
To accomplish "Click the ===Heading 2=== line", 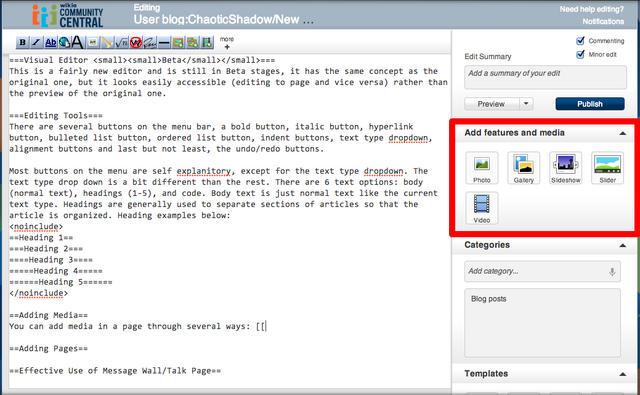I will pos(46,249).
